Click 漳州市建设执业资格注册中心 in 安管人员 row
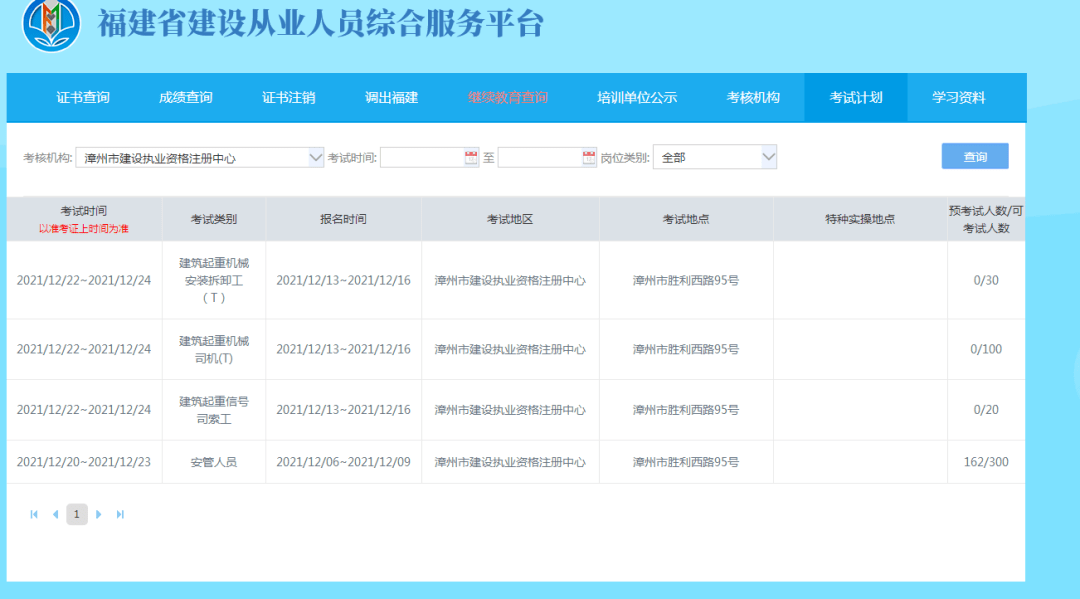Screen dimensions: 1080x599 click(510, 462)
